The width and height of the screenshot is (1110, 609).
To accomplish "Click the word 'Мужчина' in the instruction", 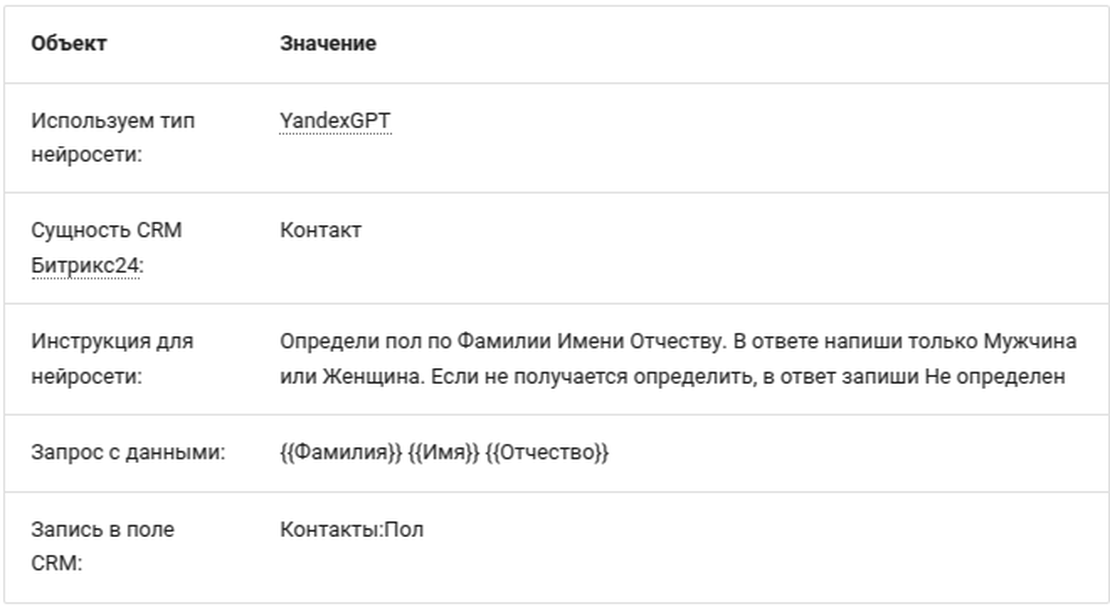I will (x=1035, y=342).
